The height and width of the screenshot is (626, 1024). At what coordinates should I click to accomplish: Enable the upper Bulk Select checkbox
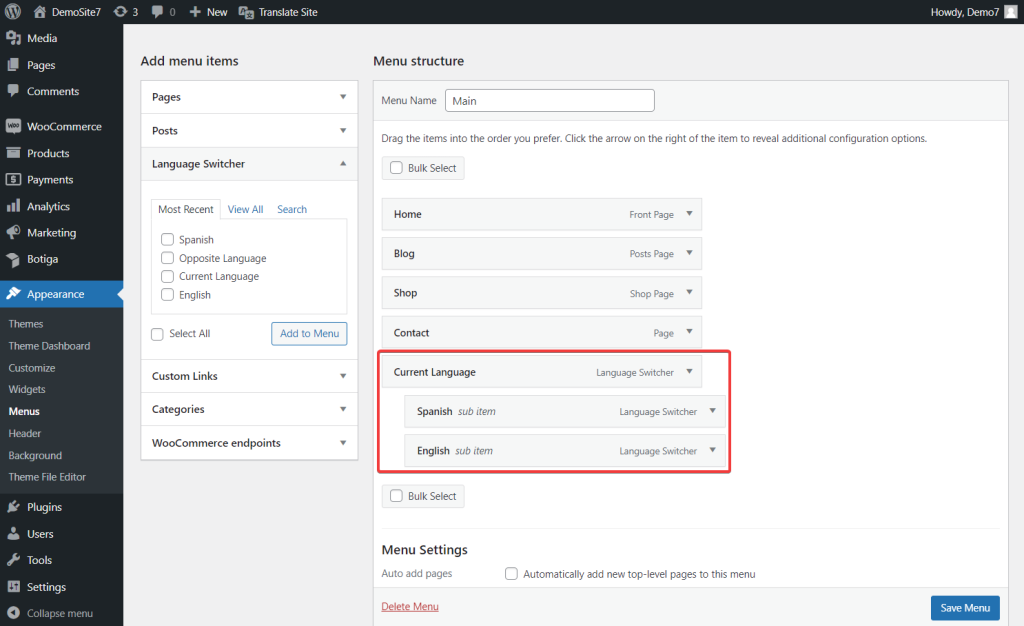pos(396,168)
